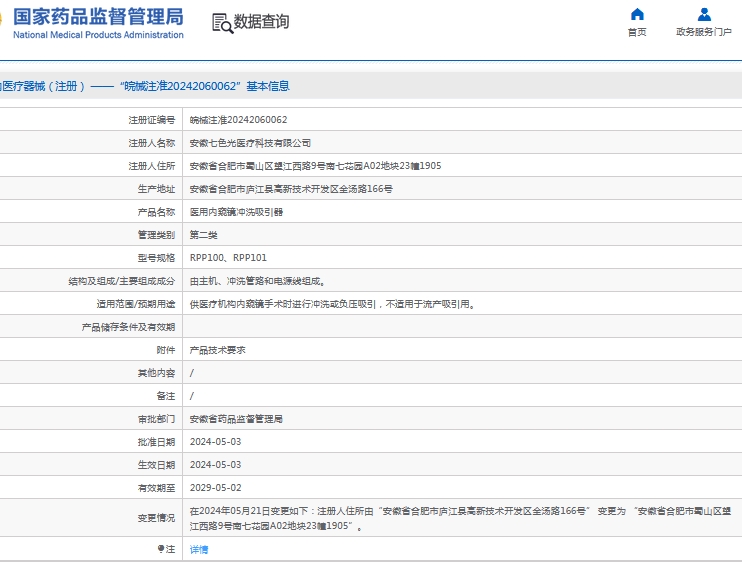Click the management category value 第二类
742x565 pixels.
203,235
